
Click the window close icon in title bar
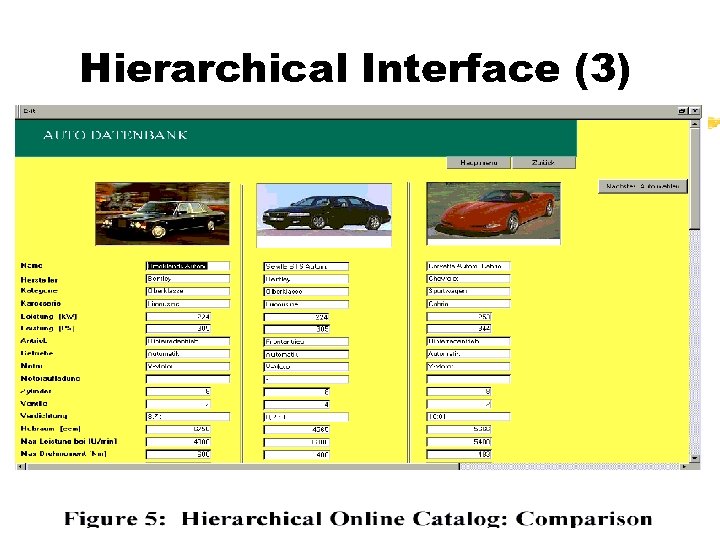tap(695, 111)
